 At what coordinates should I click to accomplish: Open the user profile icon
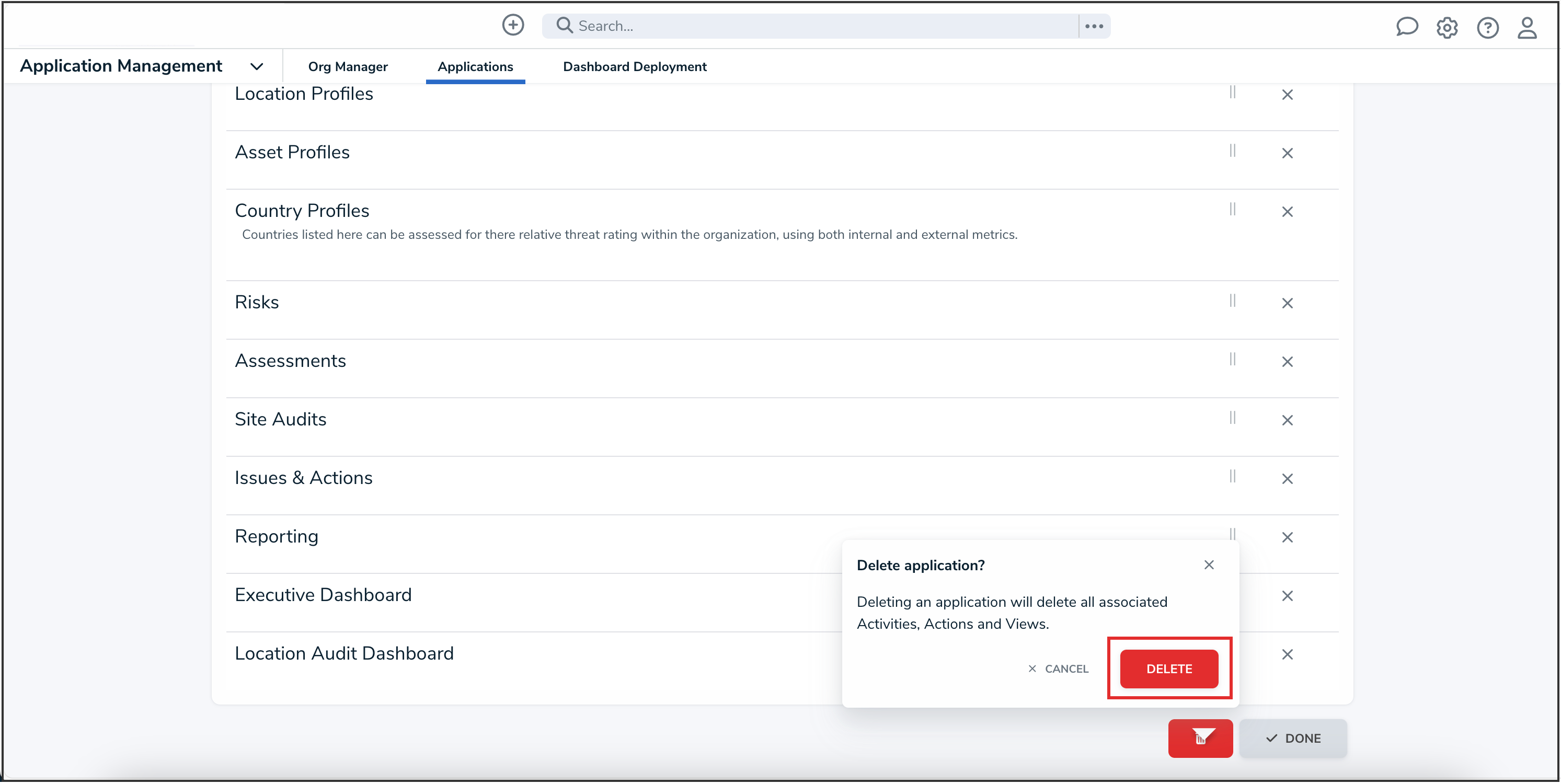(x=1526, y=28)
